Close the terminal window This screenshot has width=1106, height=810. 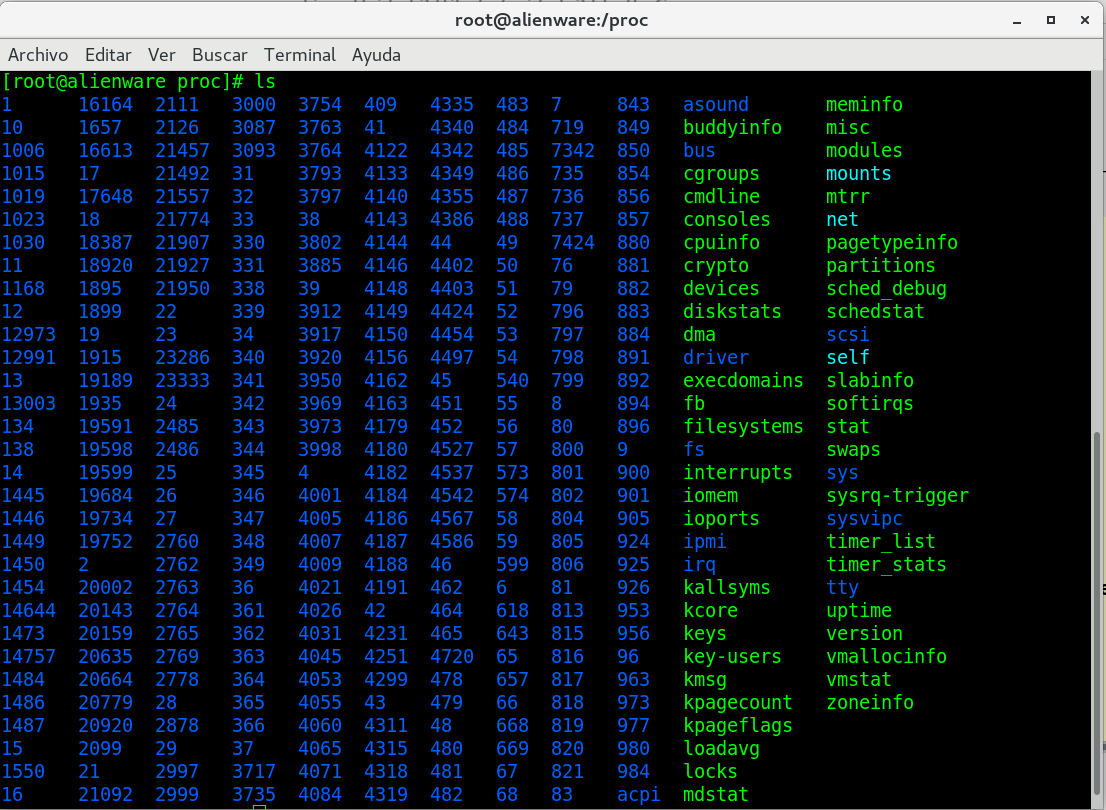click(x=1084, y=20)
